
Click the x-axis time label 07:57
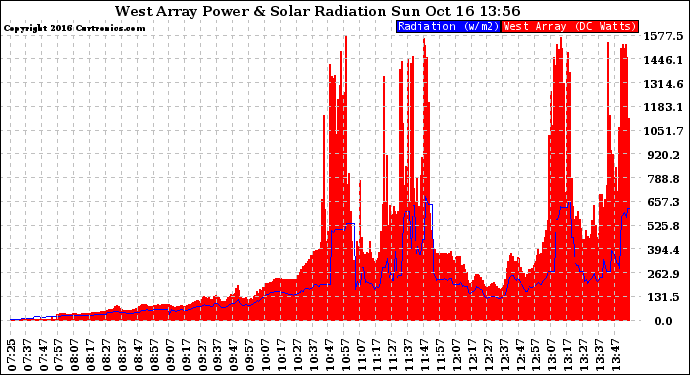point(59,355)
